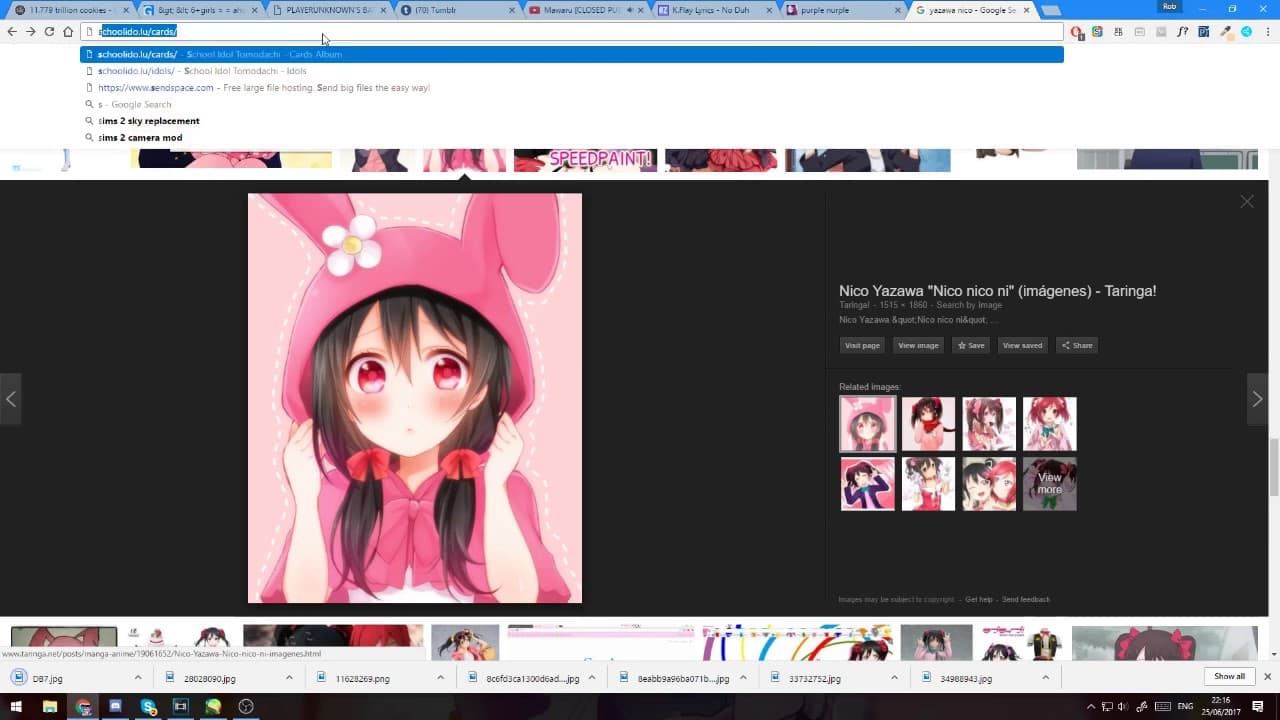The width and height of the screenshot is (1280, 720).
Task: Open volume control in the system tray
Action: point(1122,706)
